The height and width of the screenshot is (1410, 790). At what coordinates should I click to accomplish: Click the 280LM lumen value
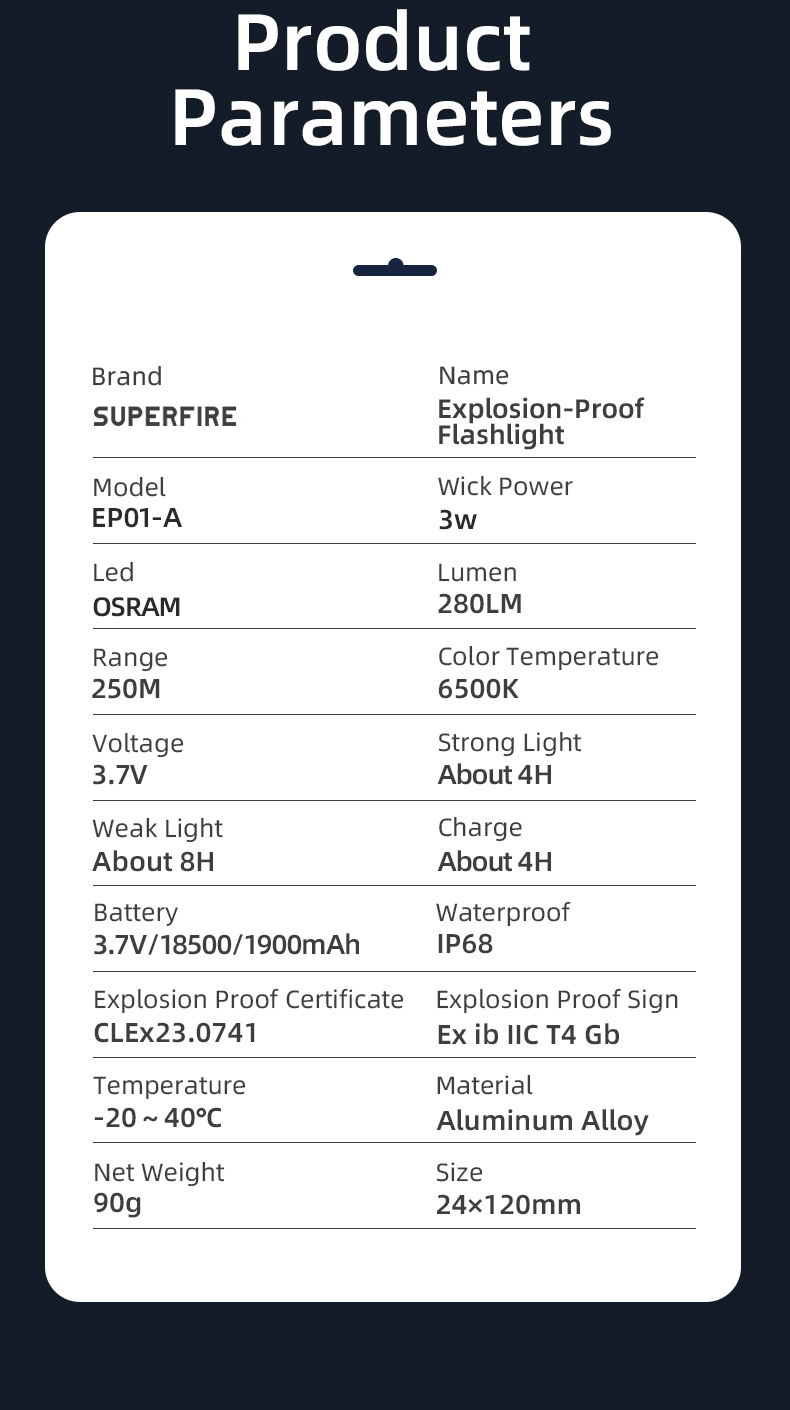(x=480, y=604)
